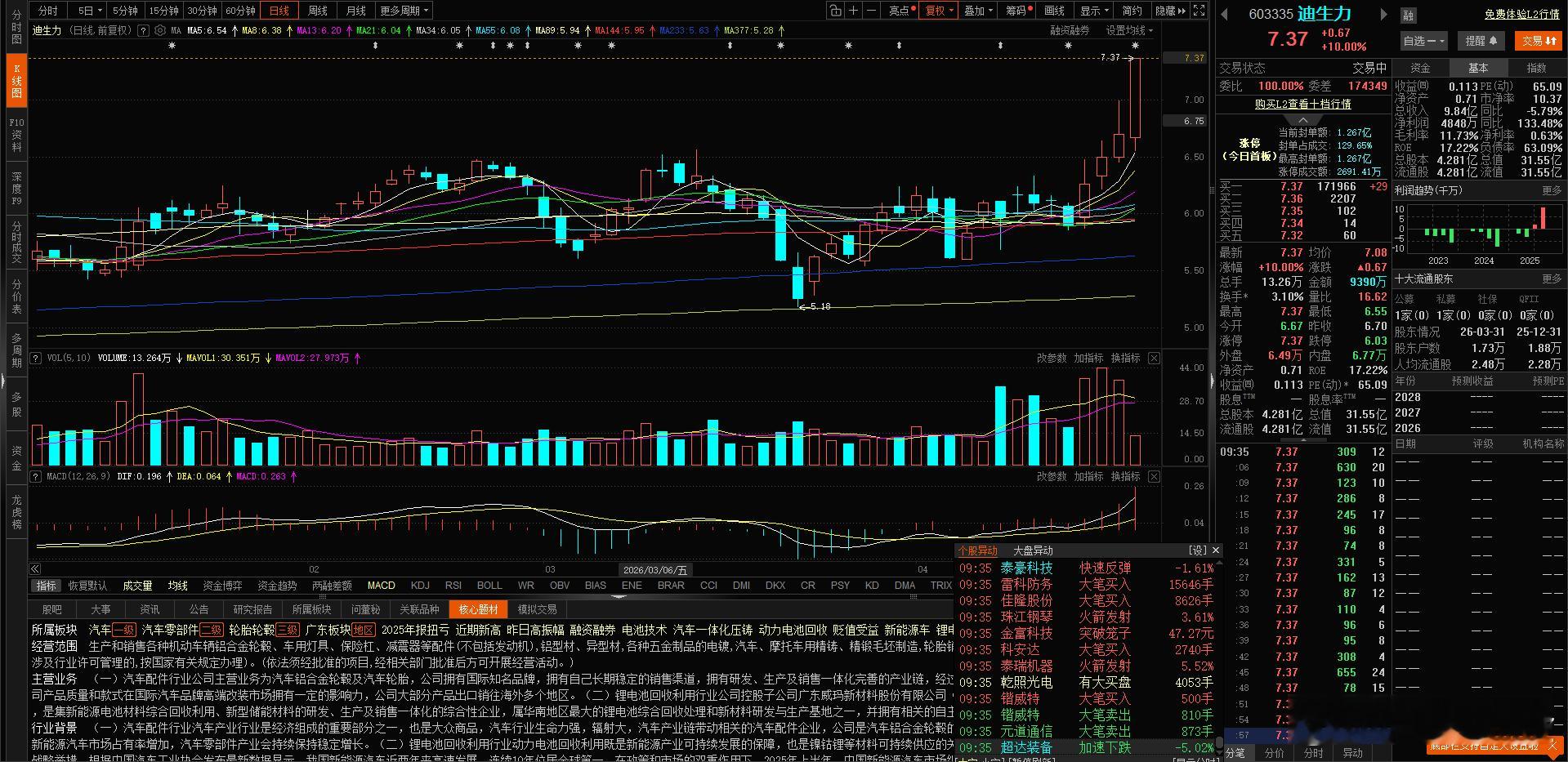The width and height of the screenshot is (1568, 762).
Task: Toggle 画线 drawing tools
Action: coord(1055,11)
